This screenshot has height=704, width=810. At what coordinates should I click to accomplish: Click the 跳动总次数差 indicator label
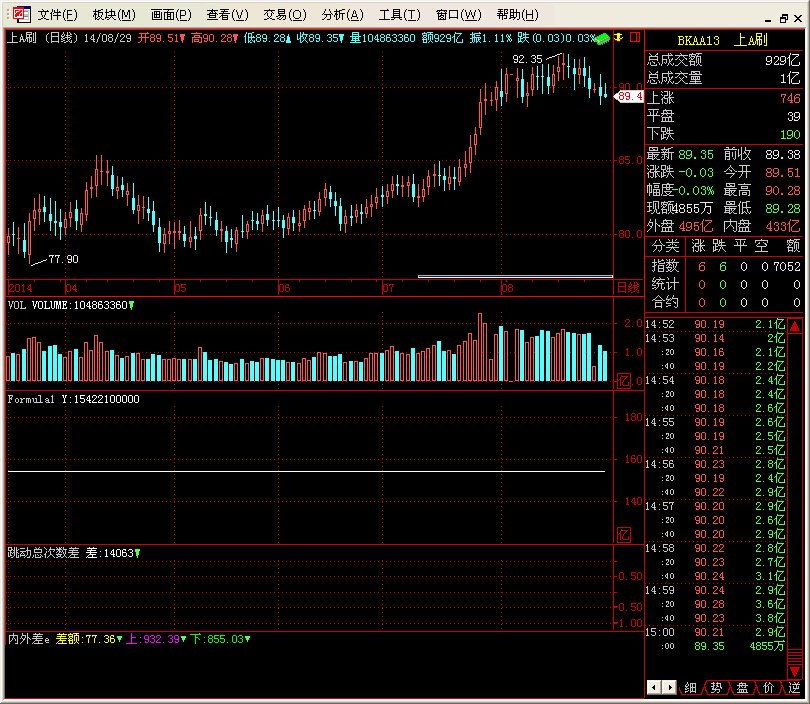click(43, 553)
